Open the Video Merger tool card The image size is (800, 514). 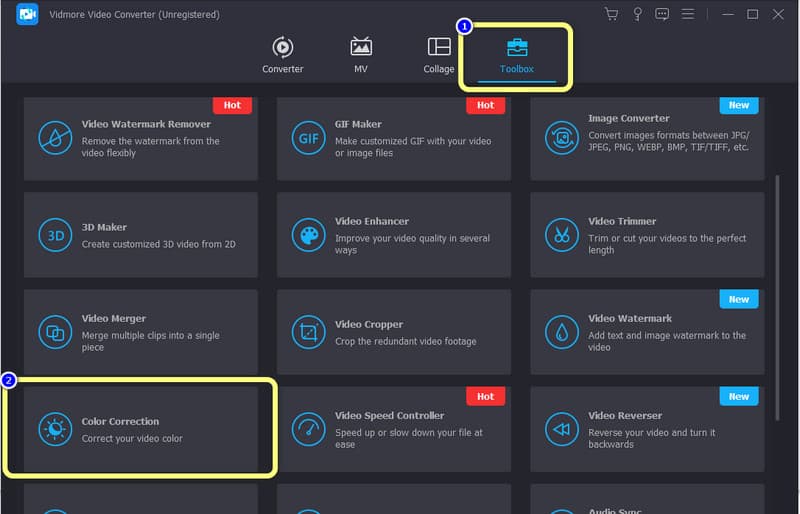140,333
